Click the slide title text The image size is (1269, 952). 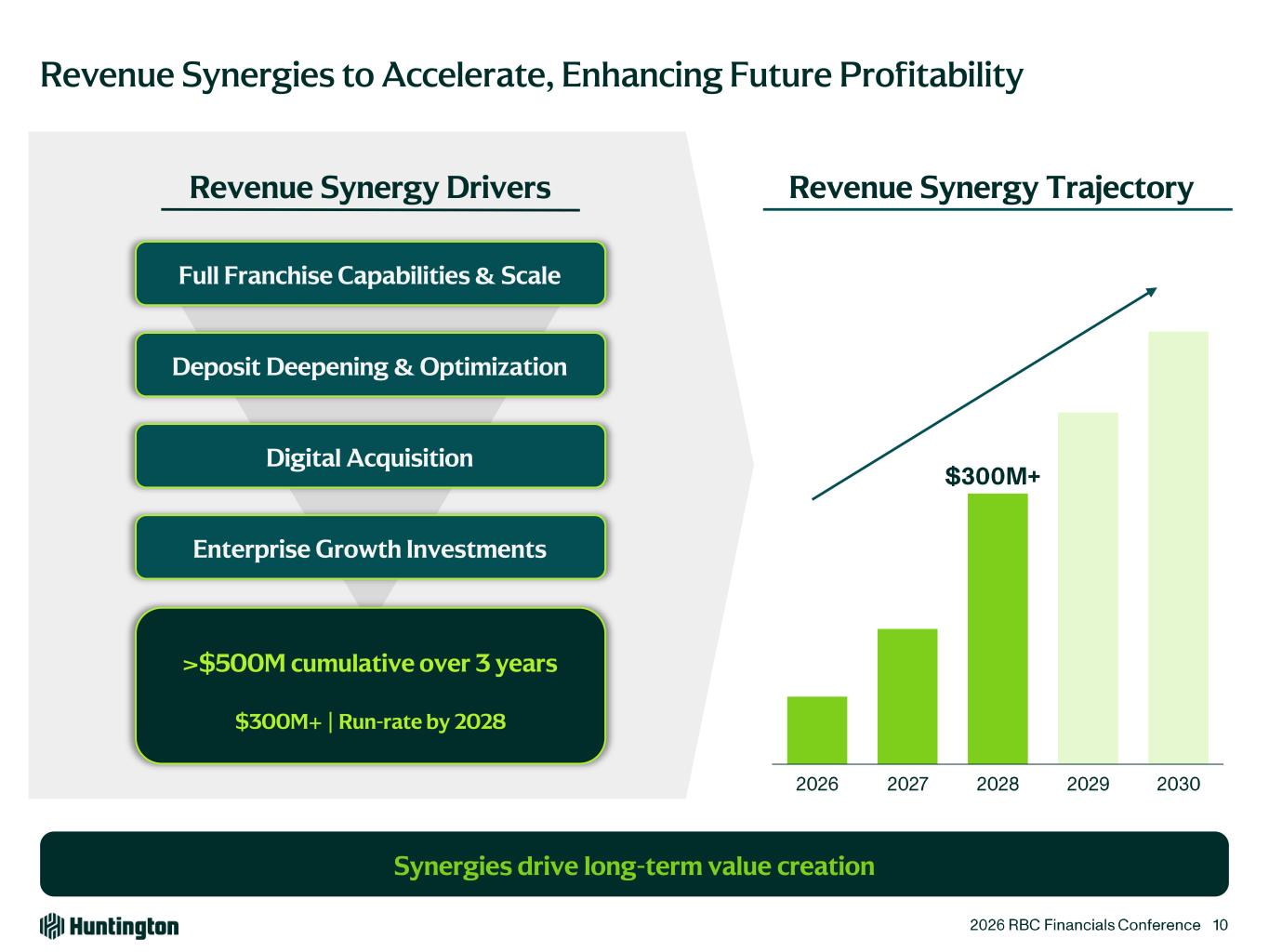point(531,74)
